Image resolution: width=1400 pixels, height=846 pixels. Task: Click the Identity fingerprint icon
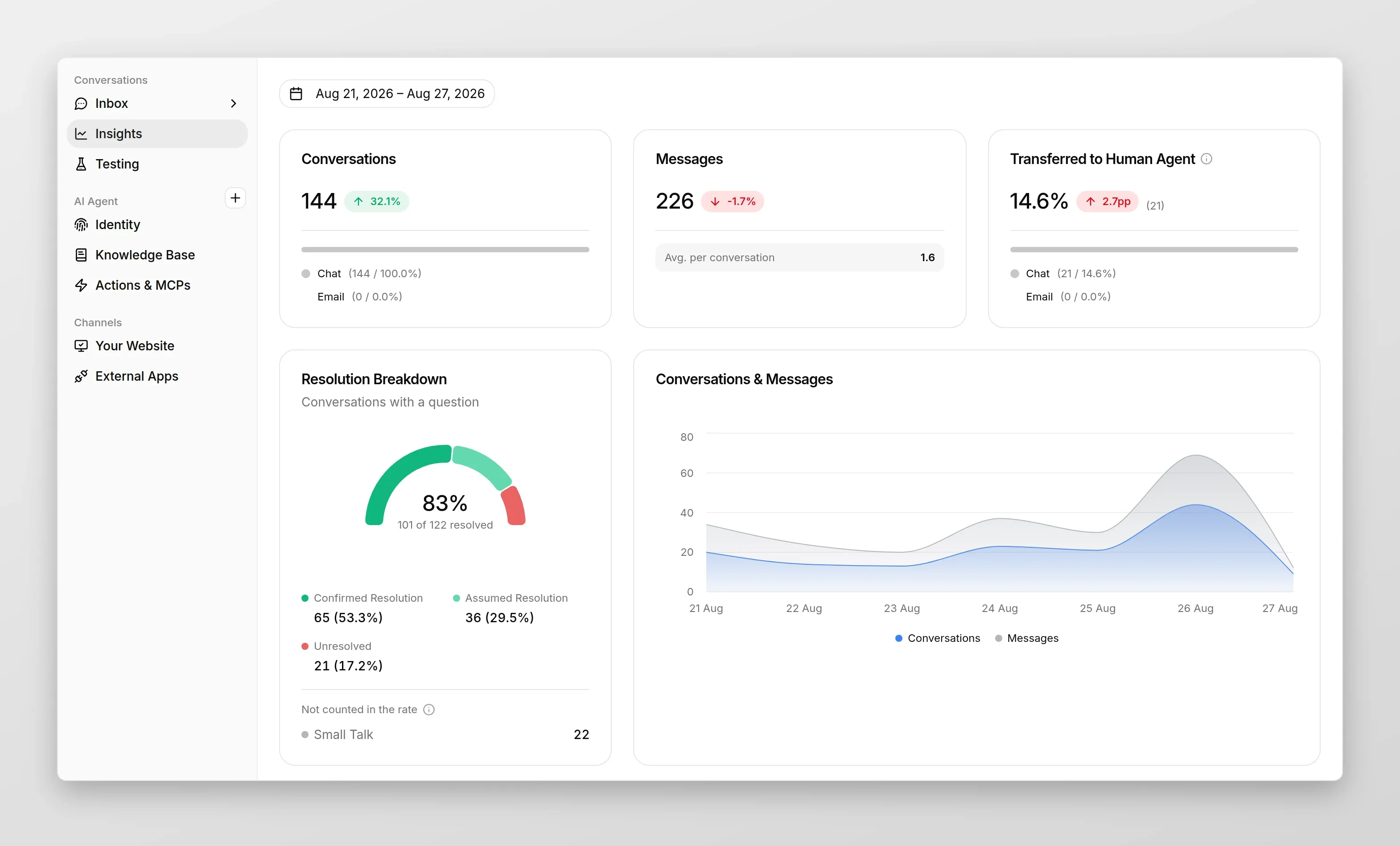[x=81, y=224]
